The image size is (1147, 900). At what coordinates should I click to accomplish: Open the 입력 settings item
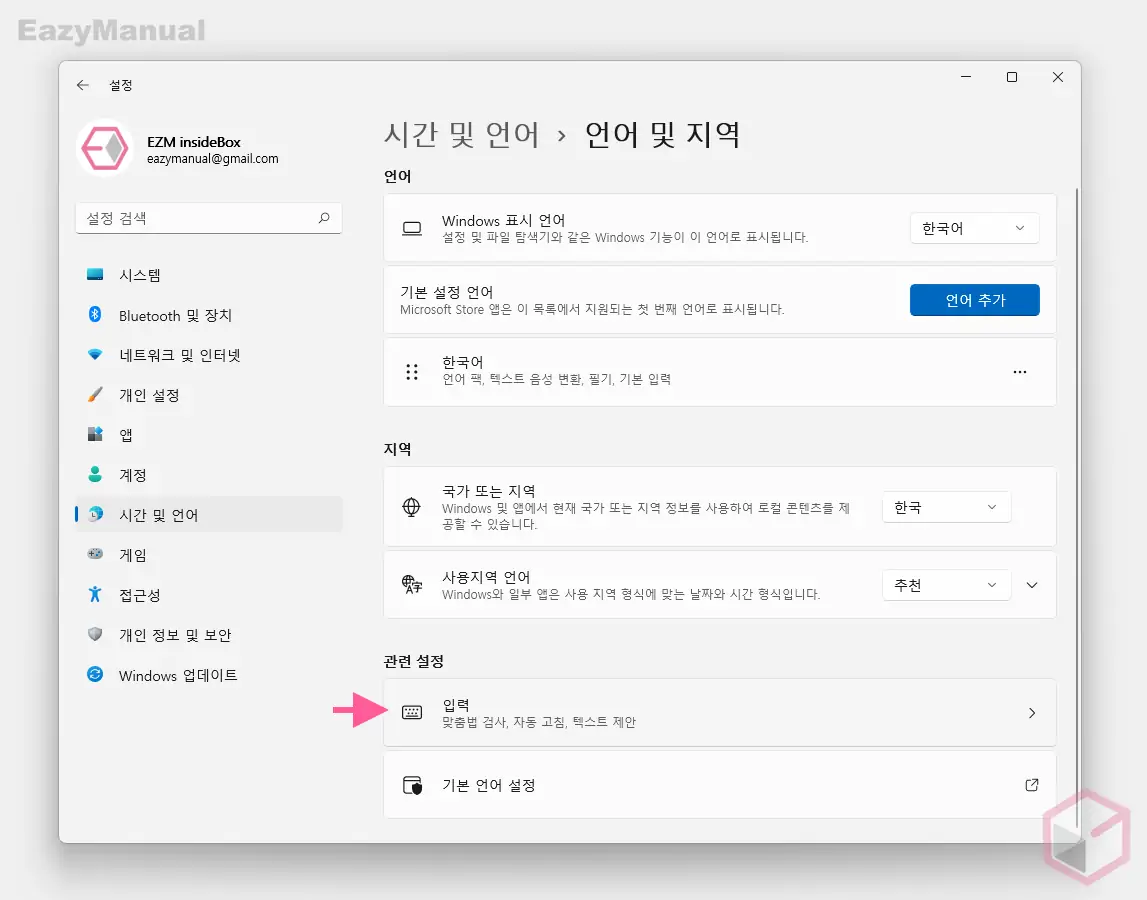coord(719,712)
